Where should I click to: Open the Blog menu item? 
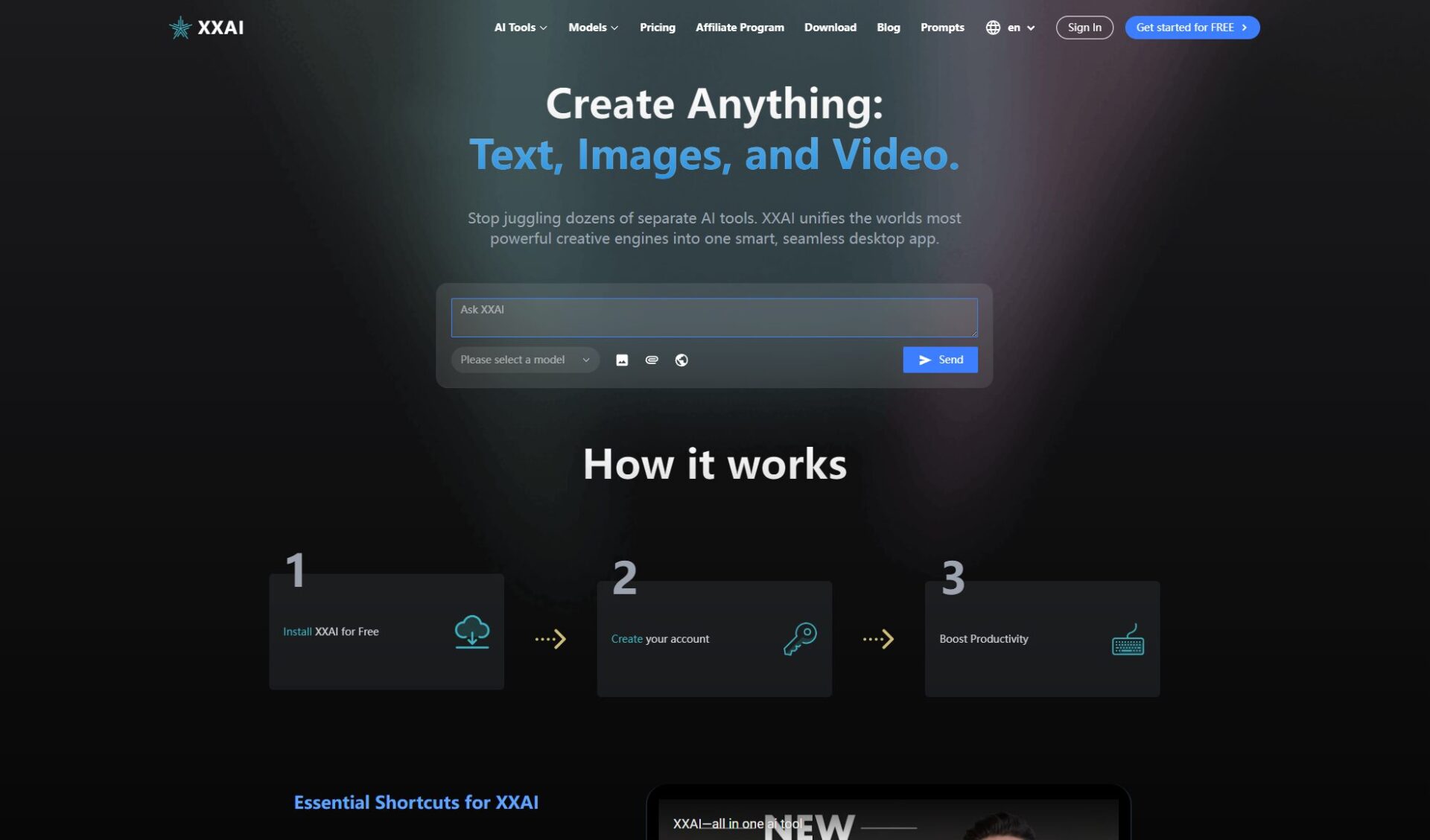[888, 28]
